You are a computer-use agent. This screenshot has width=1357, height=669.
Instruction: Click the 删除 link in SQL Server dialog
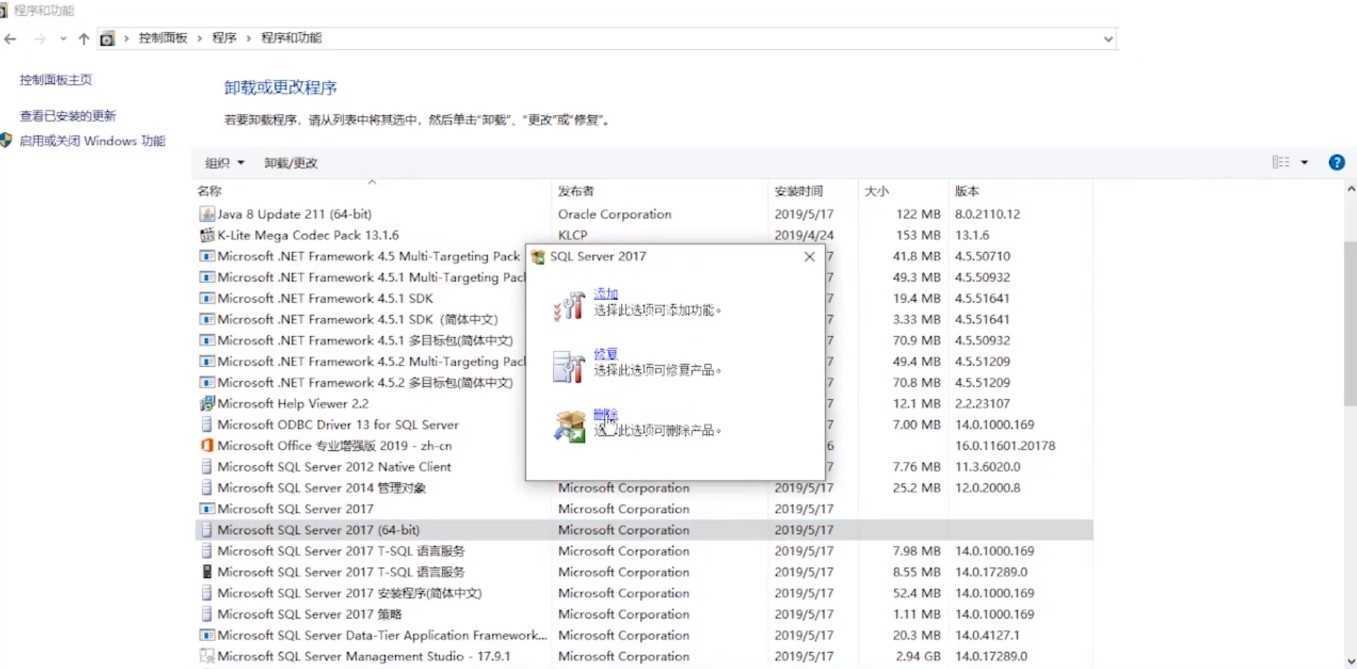click(606, 414)
